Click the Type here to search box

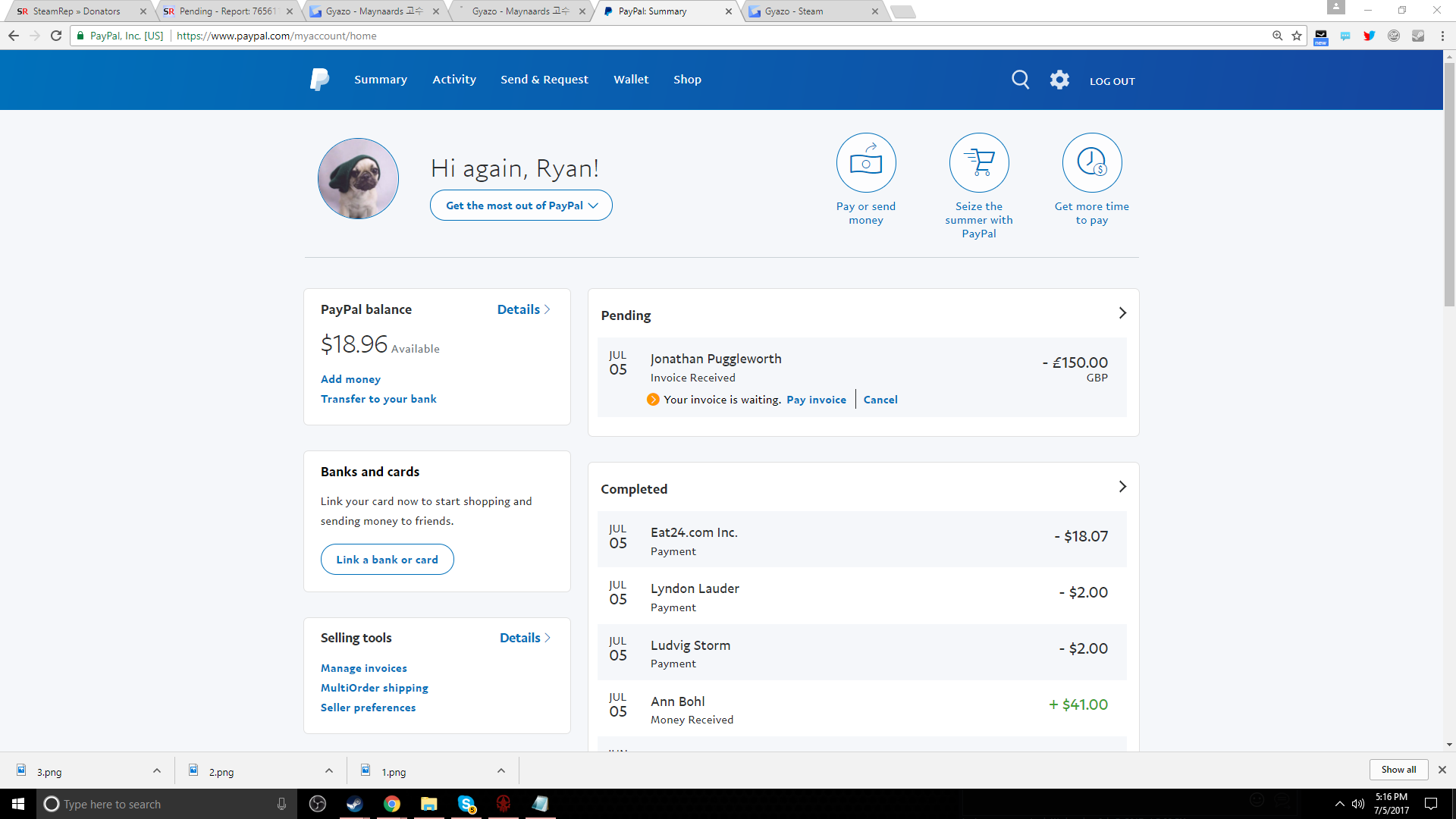pos(165,804)
